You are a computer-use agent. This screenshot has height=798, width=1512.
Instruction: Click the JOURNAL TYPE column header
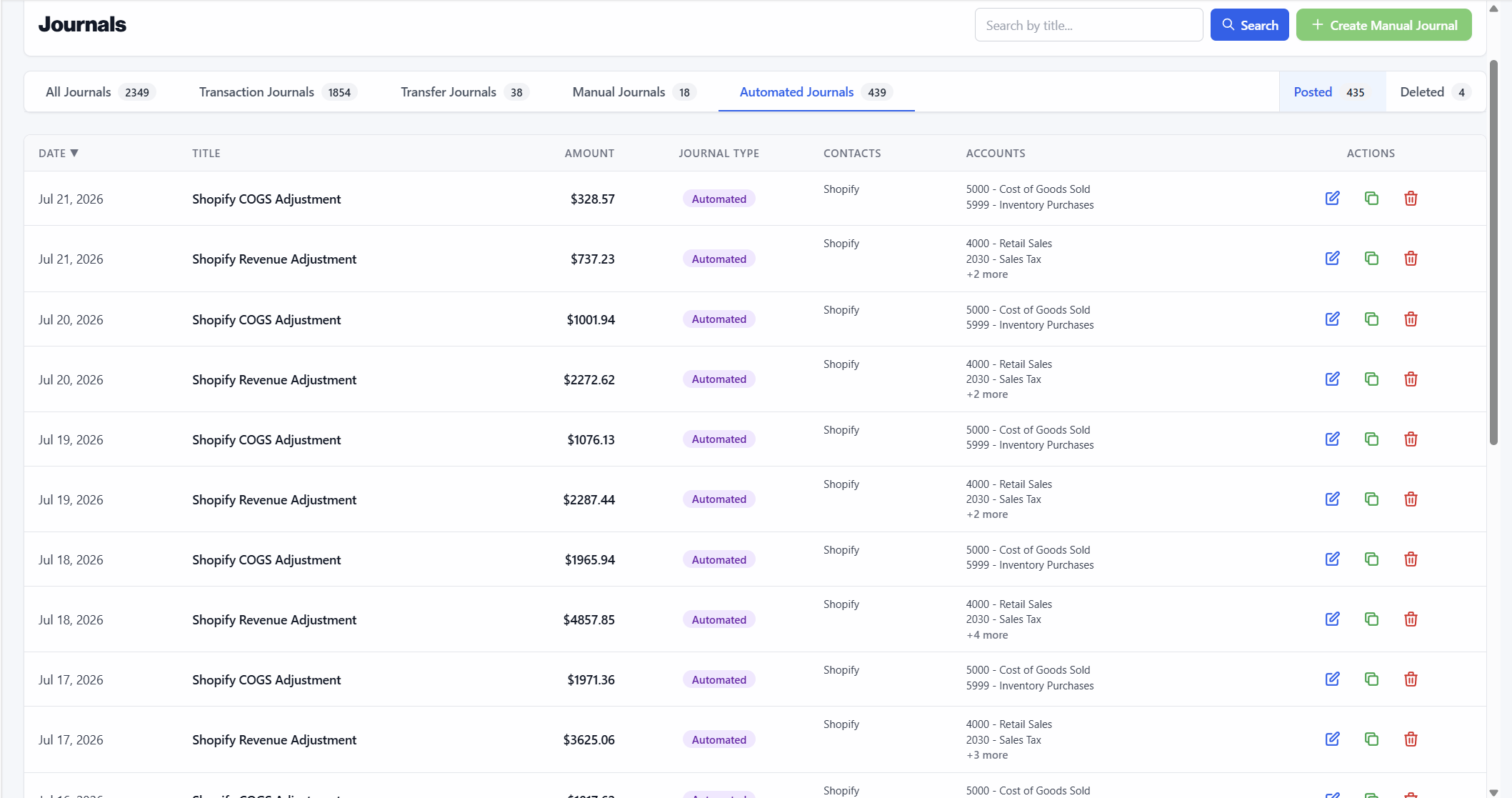pos(719,153)
